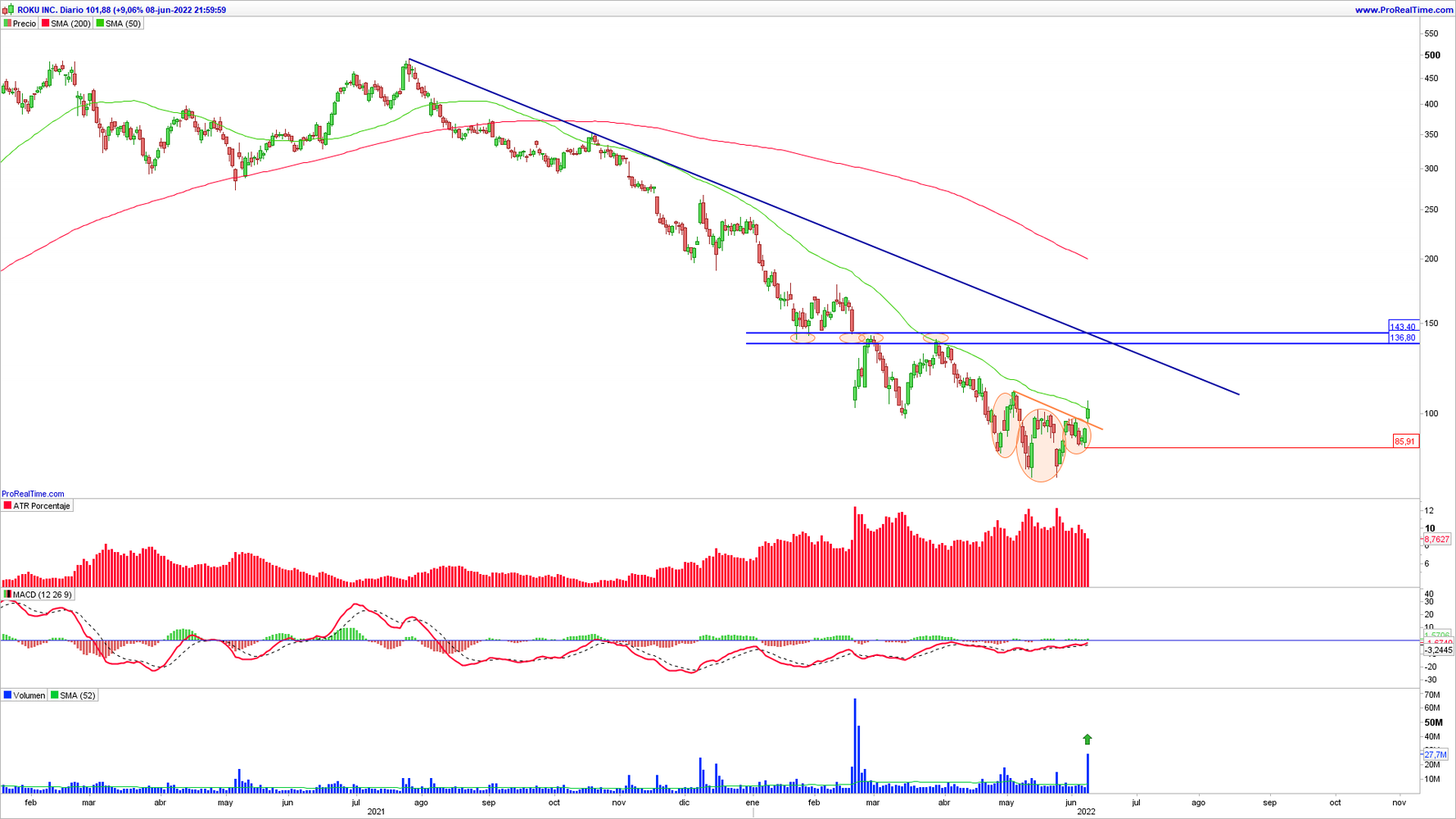Select the SMA (52) volume legend label
Screen dimensions: 1456x819
(74, 695)
